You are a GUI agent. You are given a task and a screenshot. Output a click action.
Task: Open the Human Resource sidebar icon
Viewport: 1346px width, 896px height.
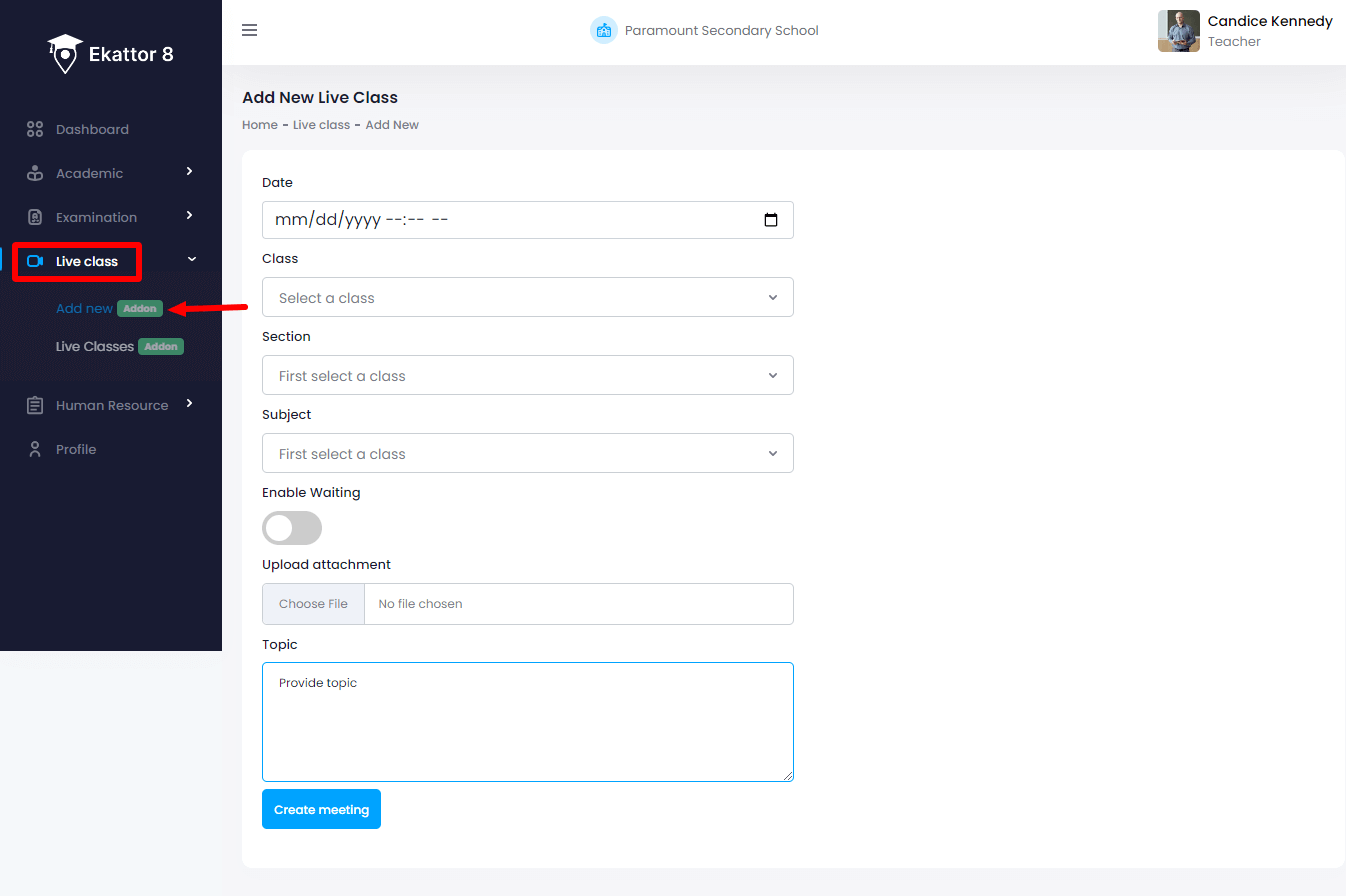(34, 405)
